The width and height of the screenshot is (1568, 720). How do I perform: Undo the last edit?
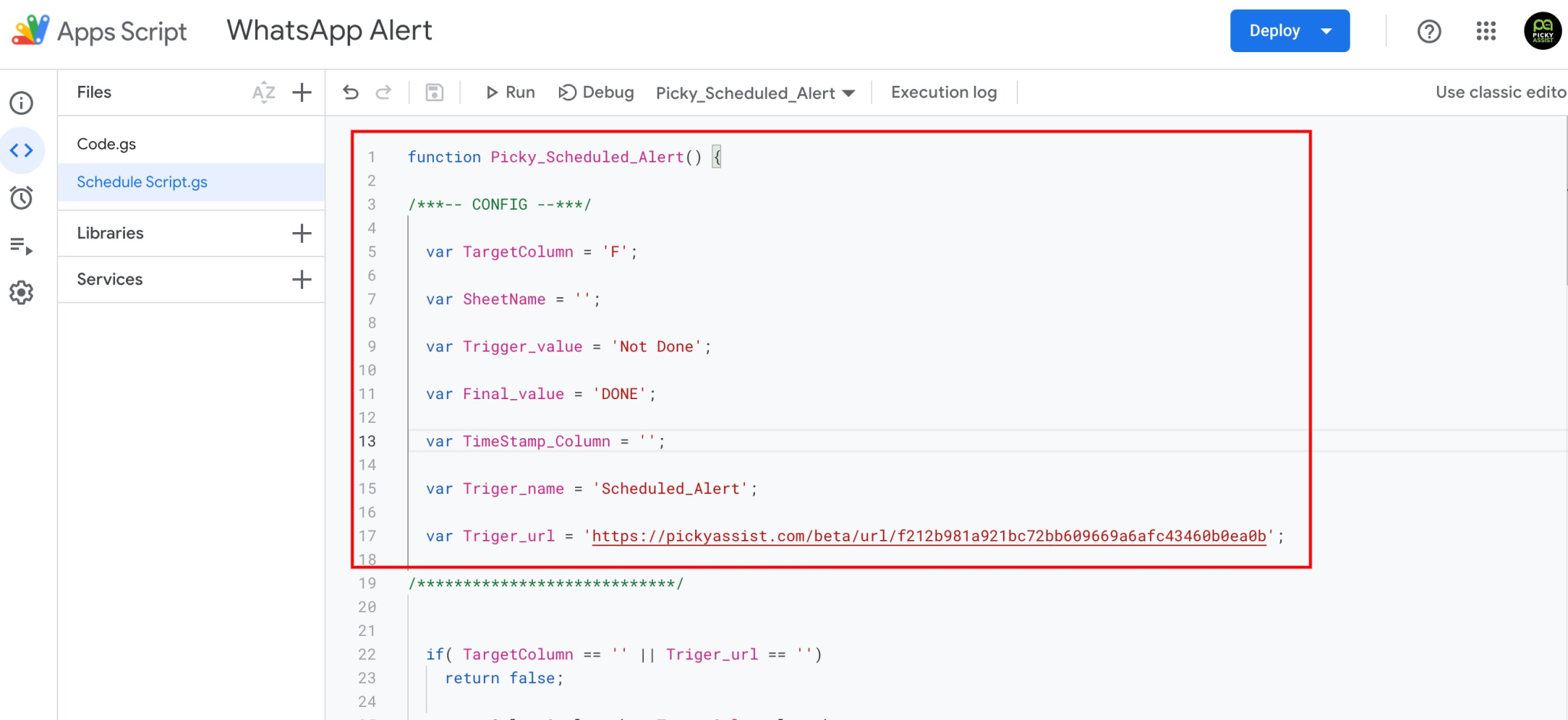350,92
